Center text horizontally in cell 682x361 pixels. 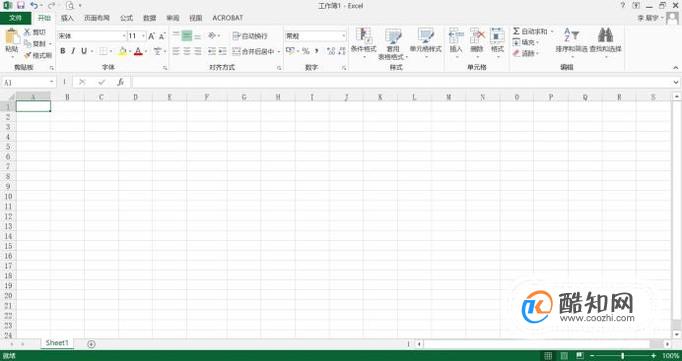click(x=187, y=51)
